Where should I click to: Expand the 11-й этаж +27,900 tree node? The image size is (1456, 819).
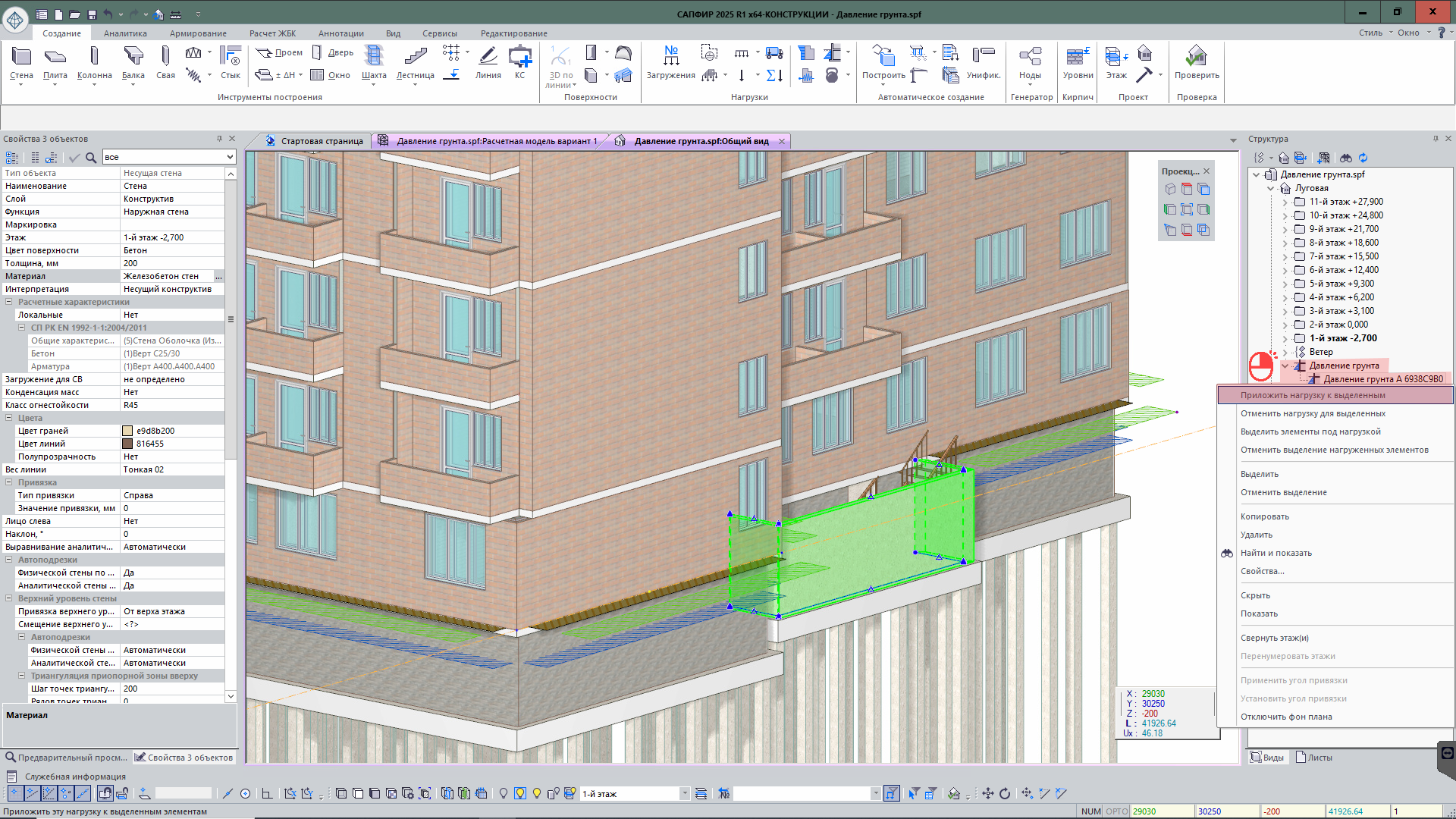coord(1285,202)
